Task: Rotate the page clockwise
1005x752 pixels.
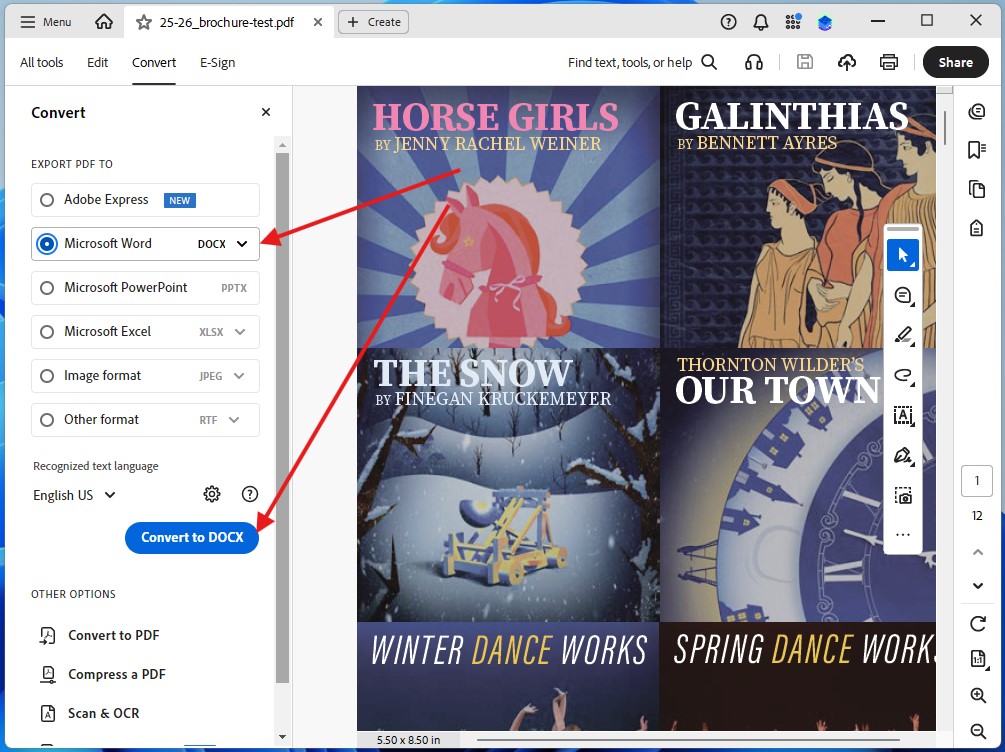Action: click(977, 623)
